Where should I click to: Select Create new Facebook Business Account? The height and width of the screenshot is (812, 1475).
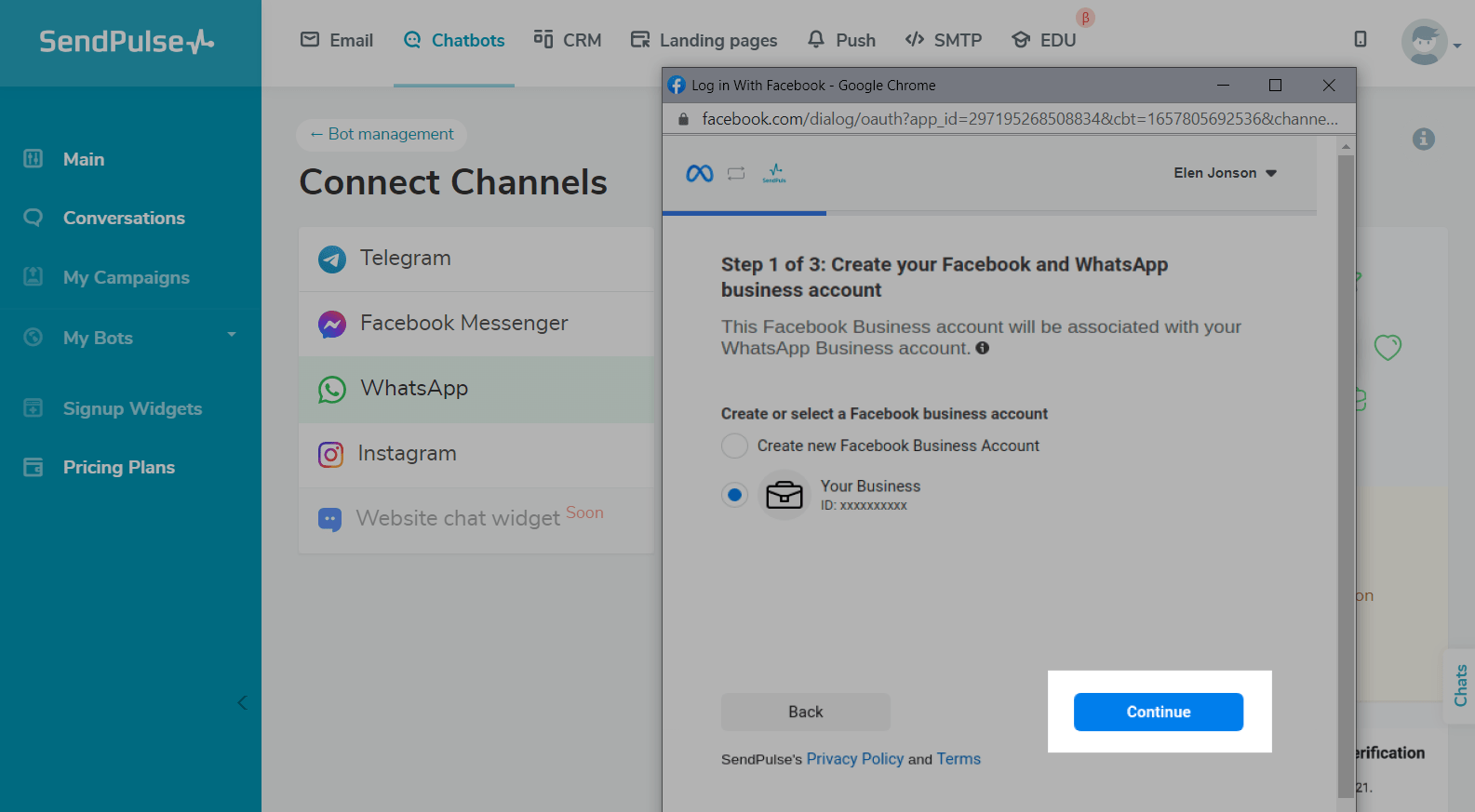(735, 446)
